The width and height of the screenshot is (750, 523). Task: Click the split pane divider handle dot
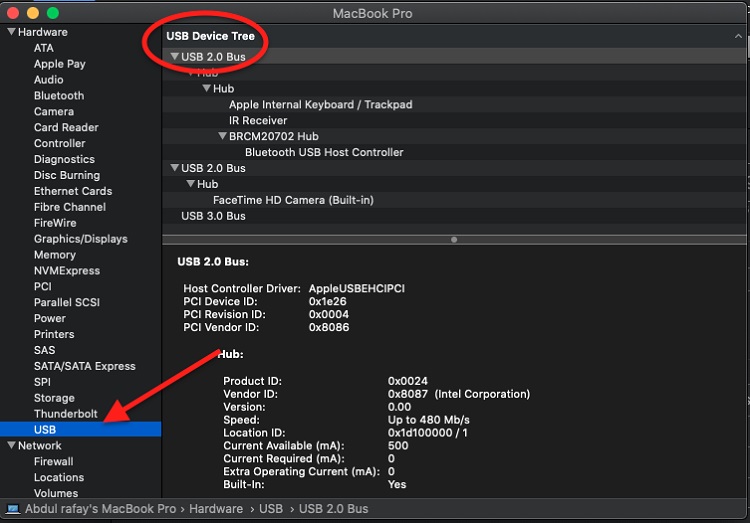click(454, 240)
